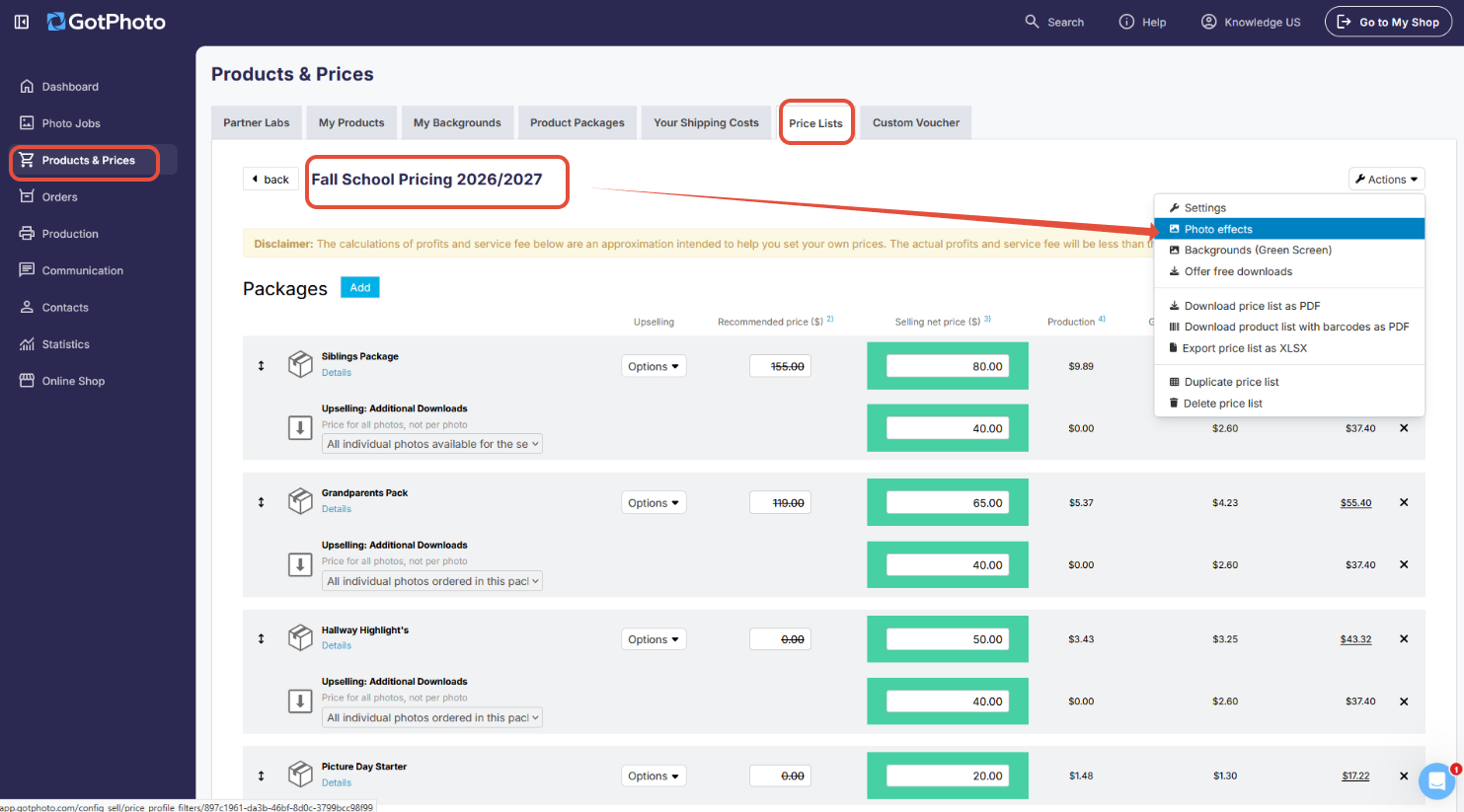Viewport: 1464px width, 812px height.
Task: Click the Add button next to Packages
Action: [360, 287]
